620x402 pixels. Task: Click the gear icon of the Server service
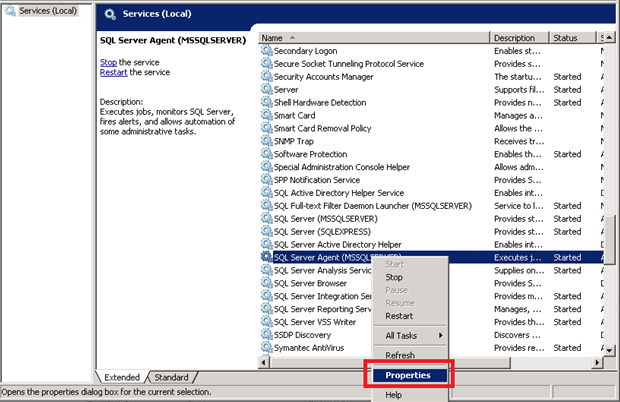[x=267, y=89]
